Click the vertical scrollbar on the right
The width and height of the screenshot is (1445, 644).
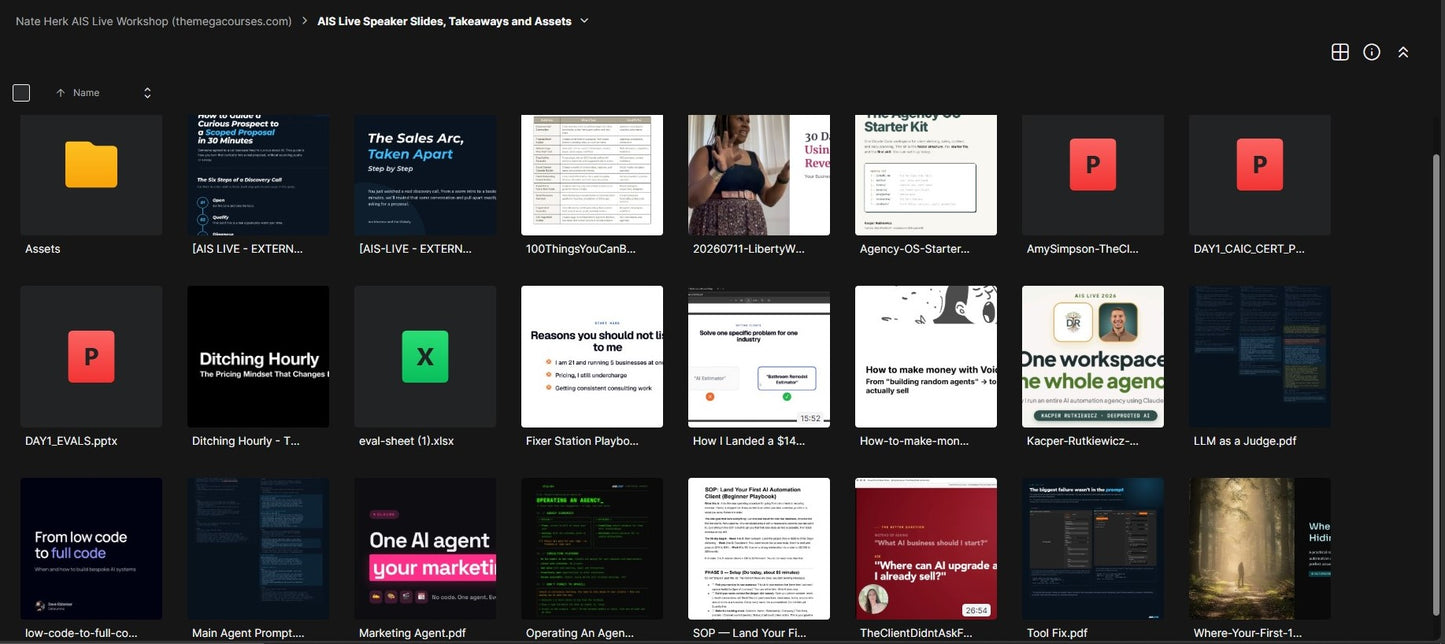(1438, 390)
